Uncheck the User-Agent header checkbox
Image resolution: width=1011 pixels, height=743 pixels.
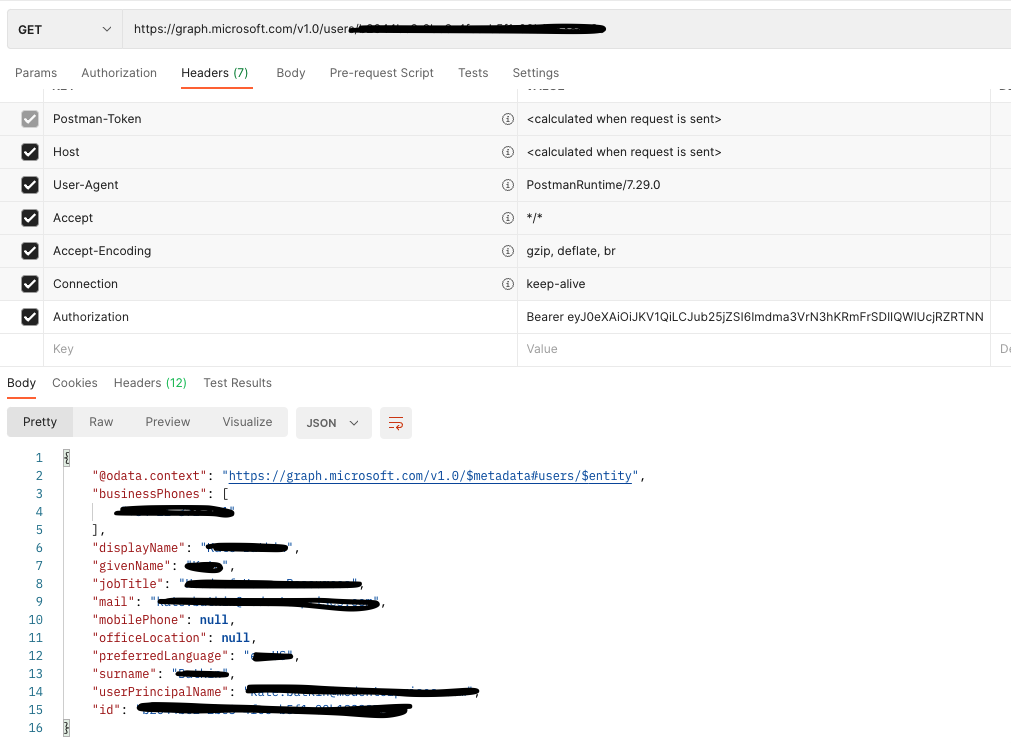[30, 184]
